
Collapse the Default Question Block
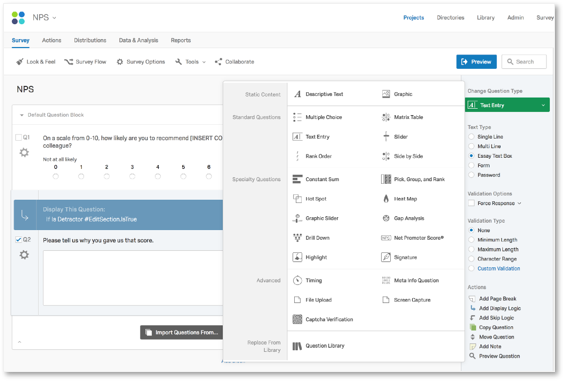coord(22,115)
